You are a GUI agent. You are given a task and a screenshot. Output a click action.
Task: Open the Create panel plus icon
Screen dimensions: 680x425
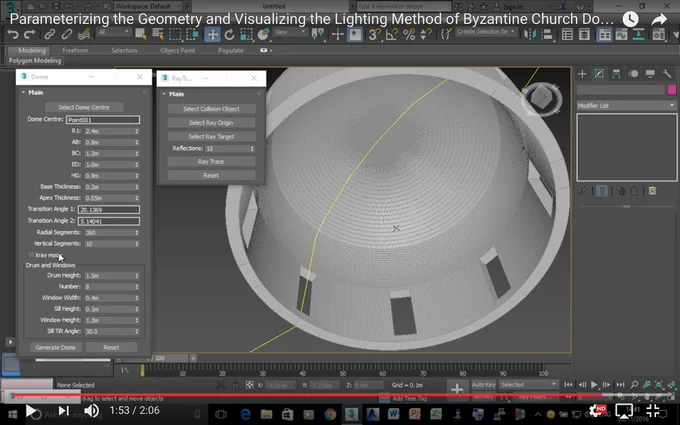582,74
